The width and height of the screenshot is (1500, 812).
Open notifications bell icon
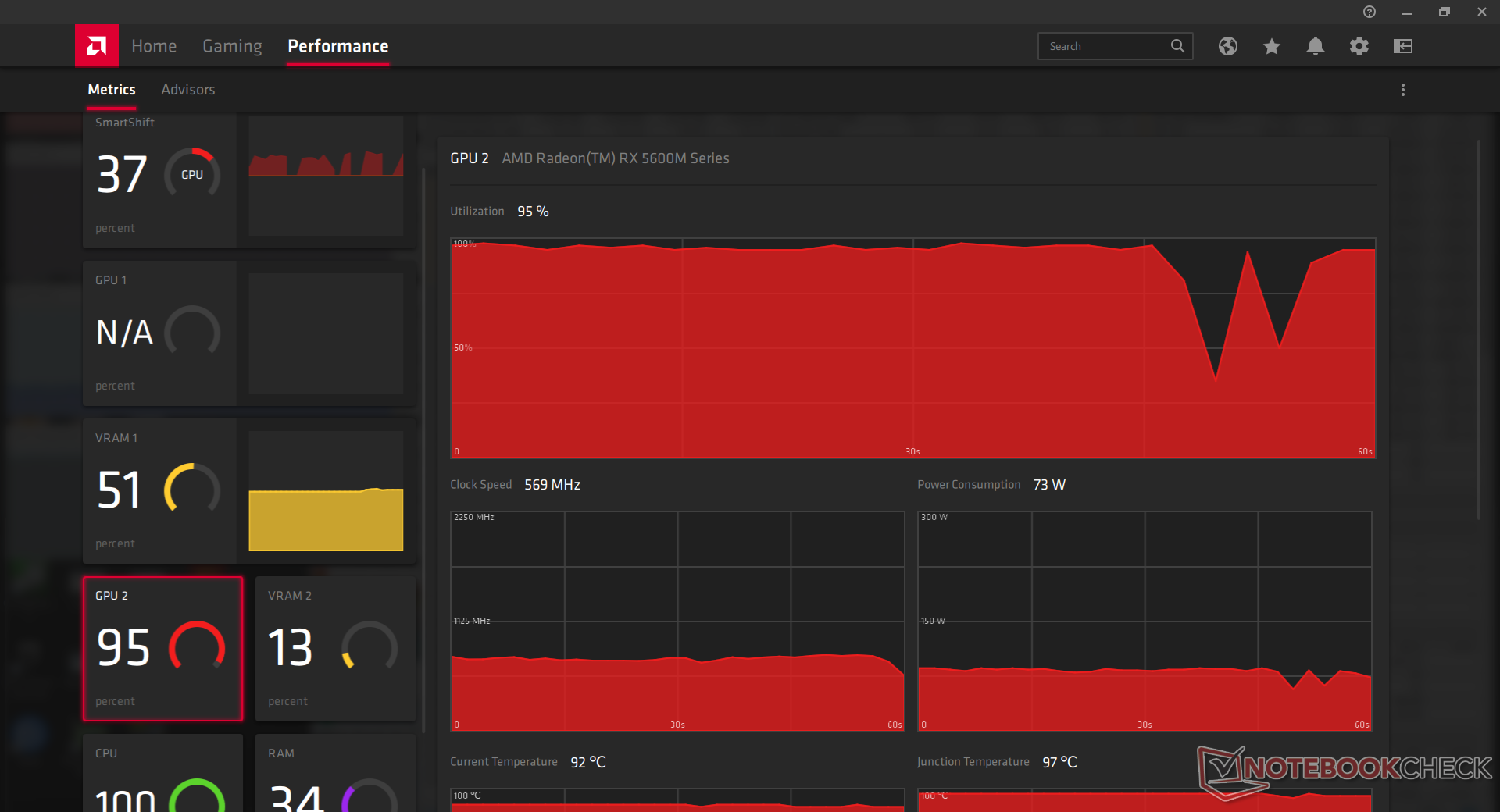(x=1316, y=46)
